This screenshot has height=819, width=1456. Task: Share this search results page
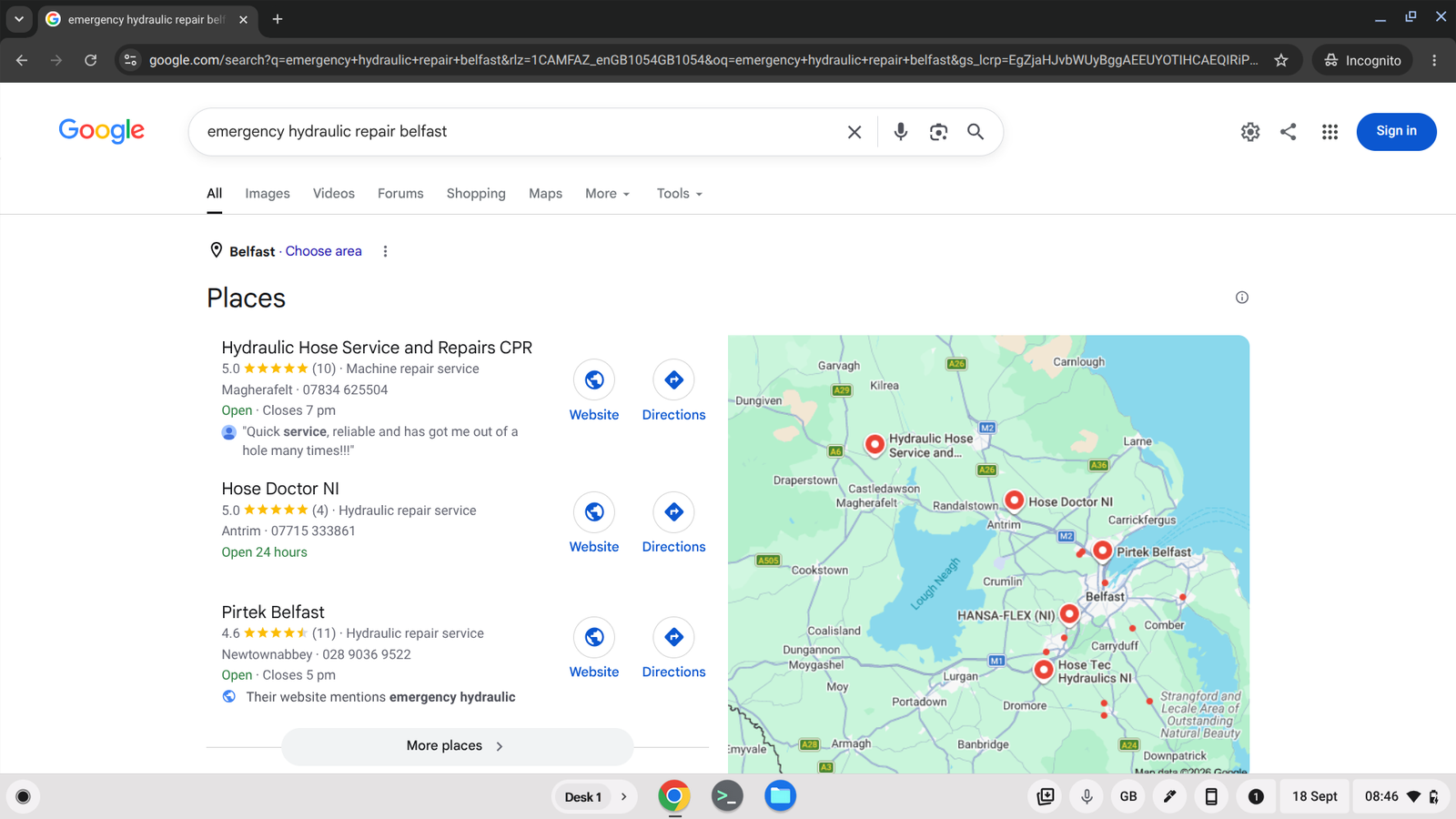pyautogui.click(x=1289, y=132)
